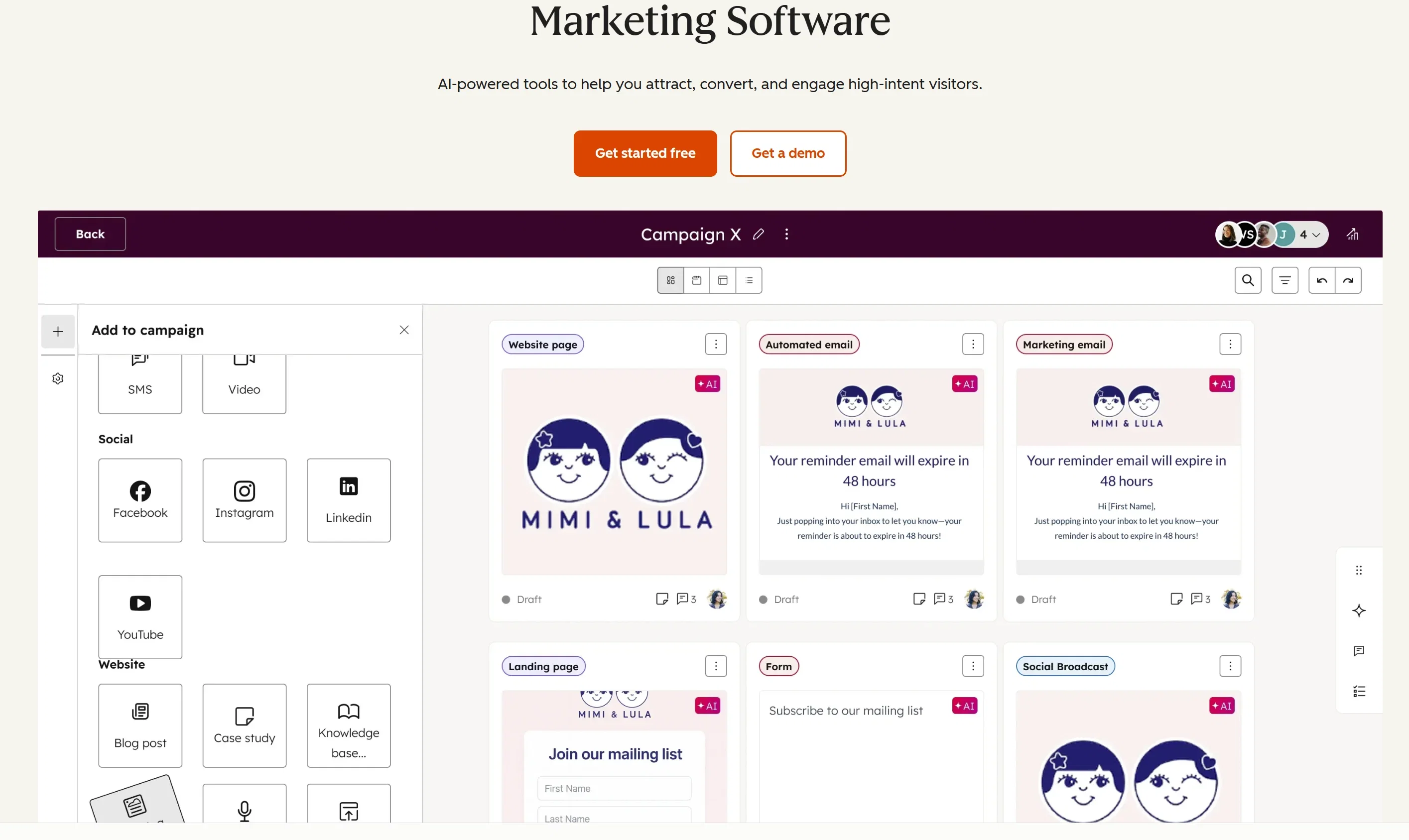Viewport: 1409px width, 840px height.
Task: Switch to the table layout view
Action: click(723, 280)
